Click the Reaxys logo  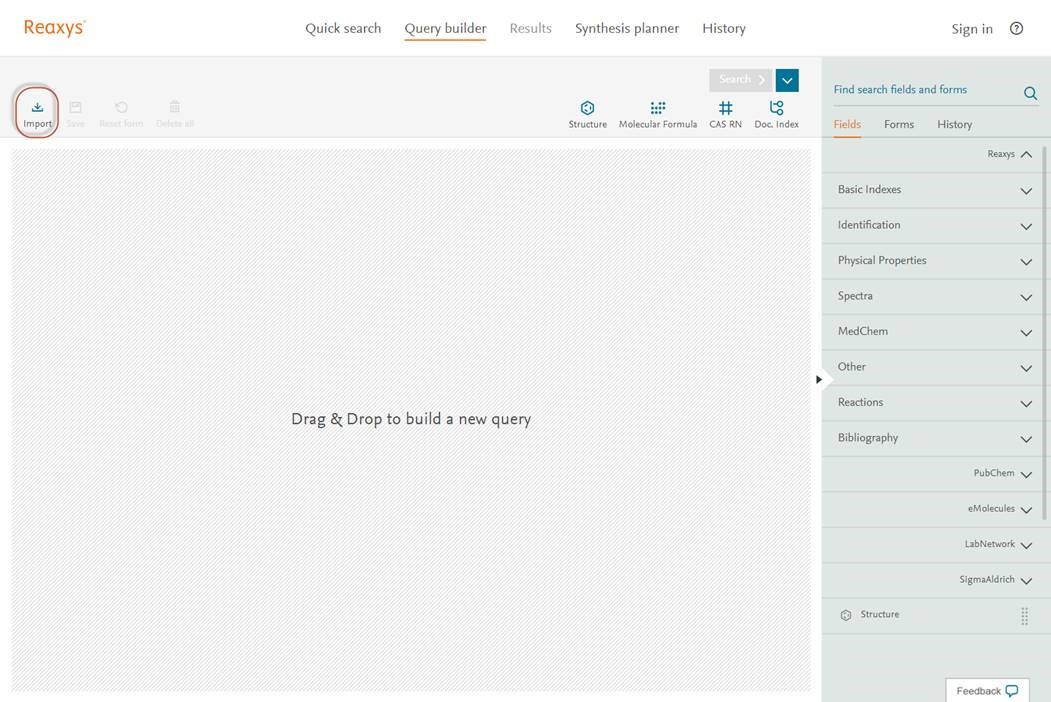point(55,28)
